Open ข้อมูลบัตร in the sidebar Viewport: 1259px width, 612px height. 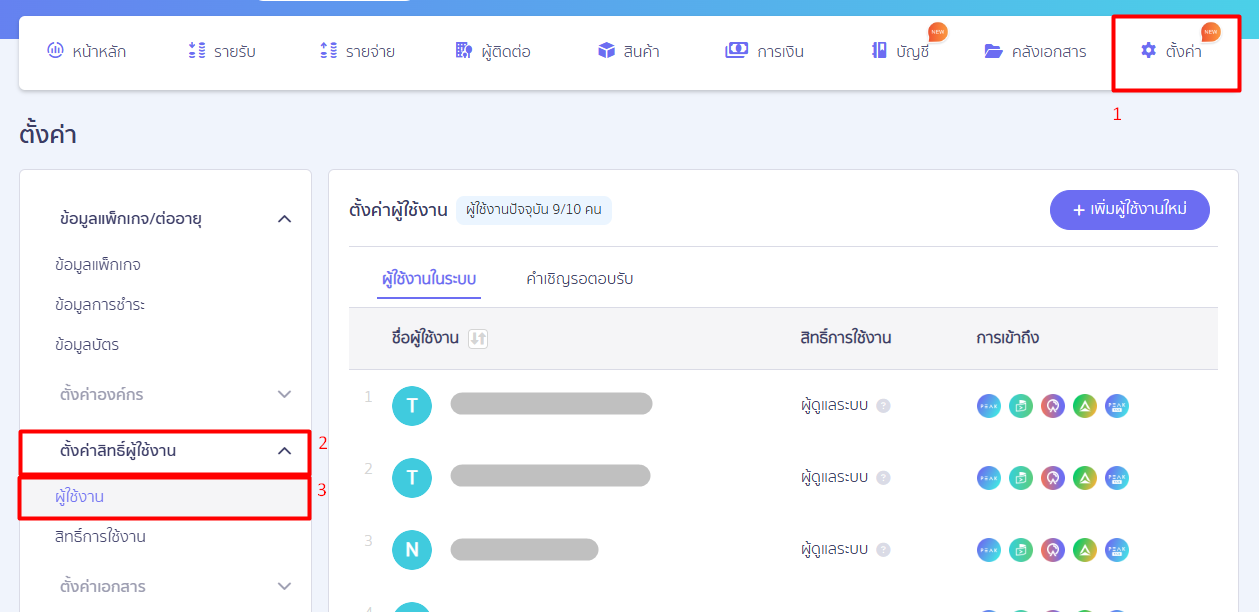pos(87,345)
